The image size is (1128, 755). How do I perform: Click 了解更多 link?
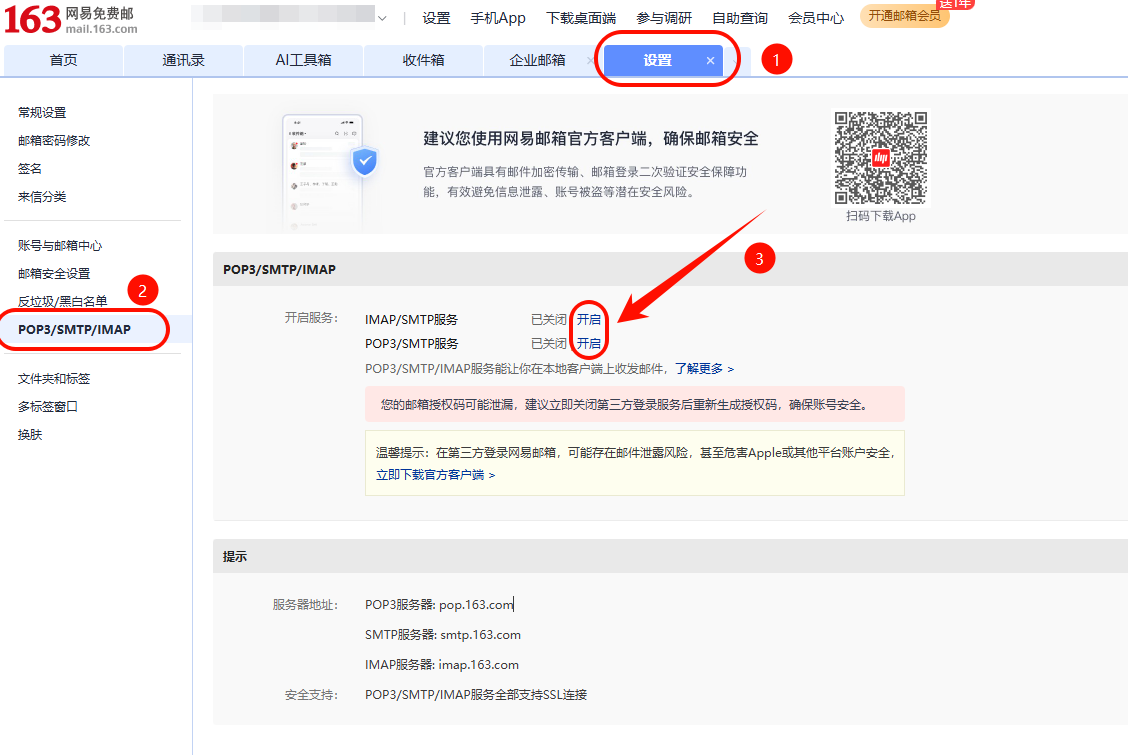point(704,368)
